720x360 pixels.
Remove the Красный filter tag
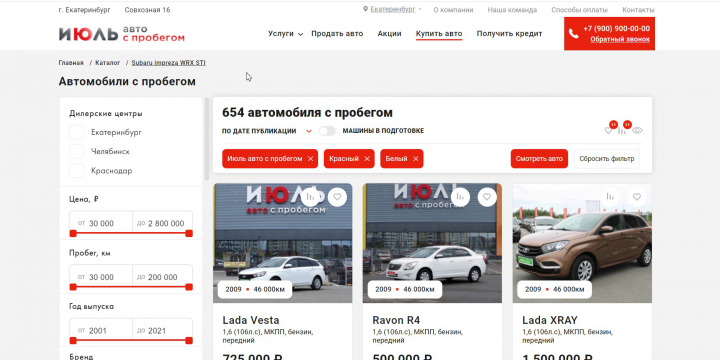point(367,159)
